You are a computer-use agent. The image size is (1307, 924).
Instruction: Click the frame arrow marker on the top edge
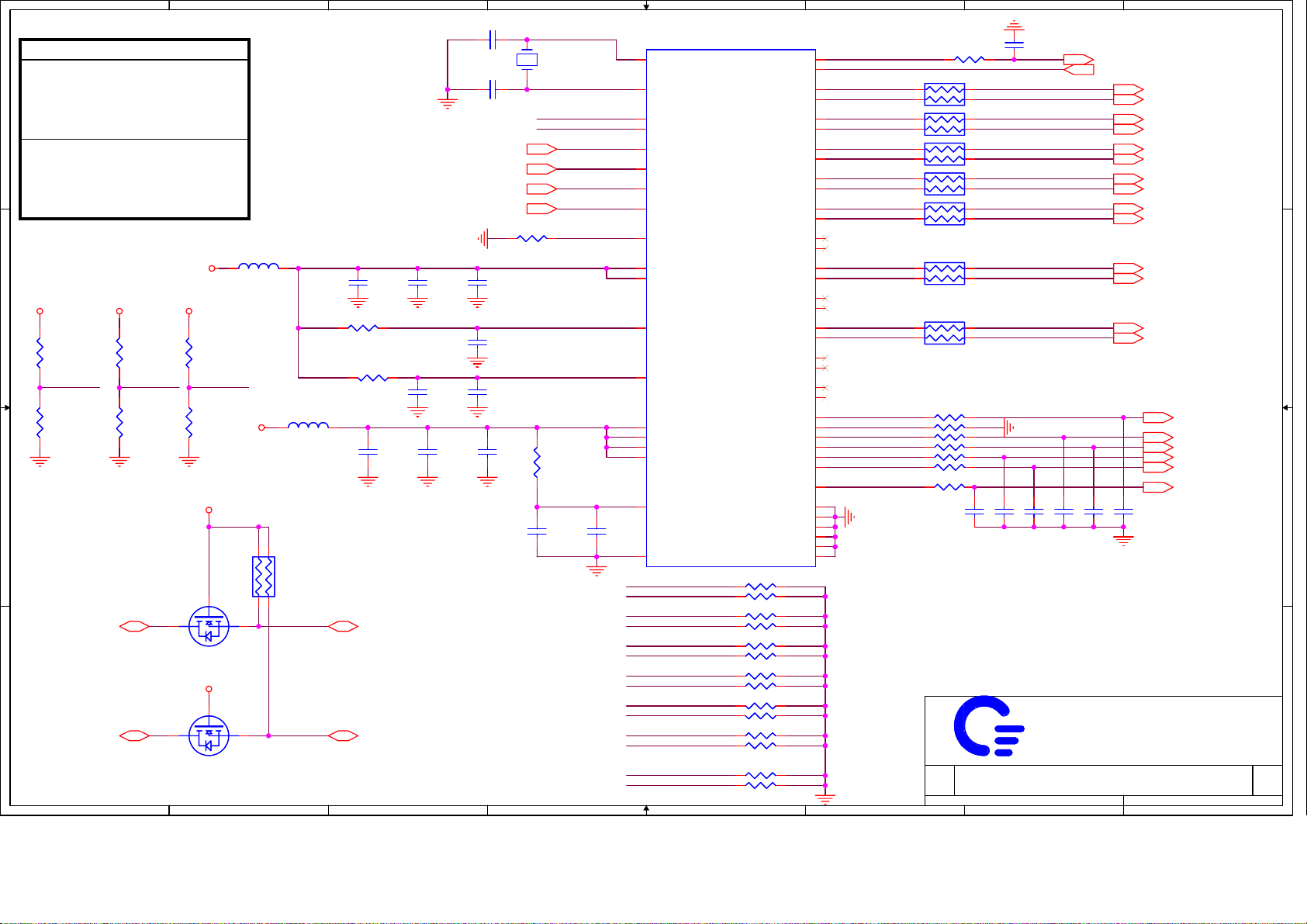(x=646, y=6)
